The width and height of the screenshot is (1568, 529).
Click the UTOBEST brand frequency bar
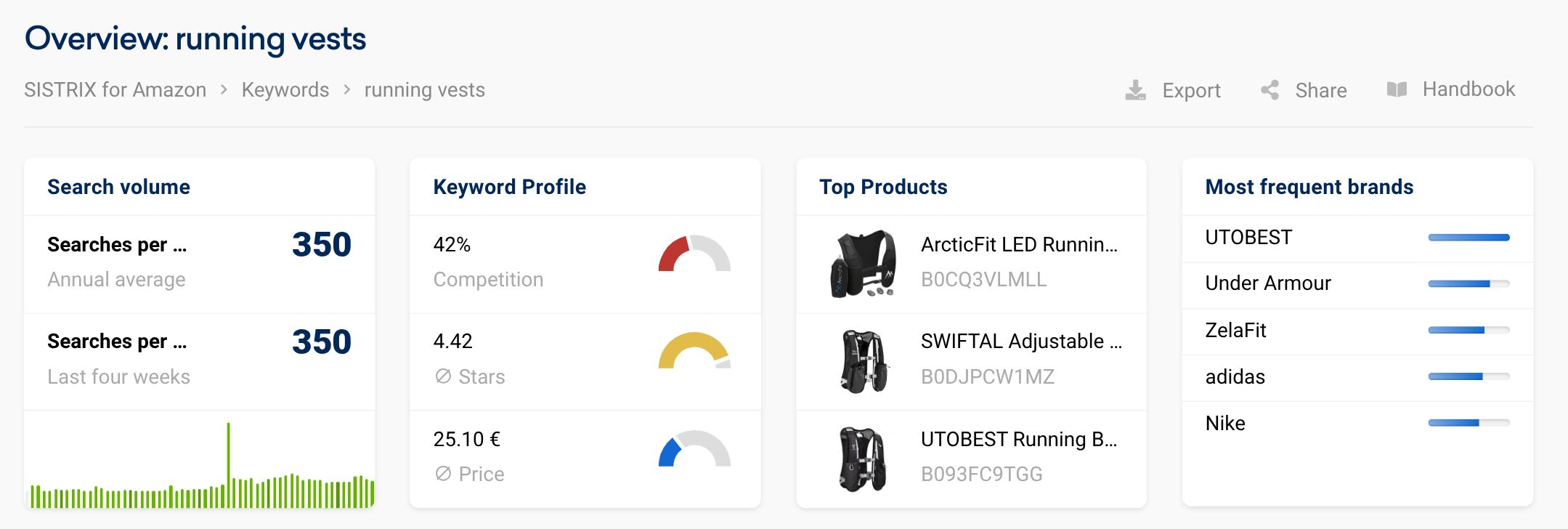click(x=1469, y=238)
